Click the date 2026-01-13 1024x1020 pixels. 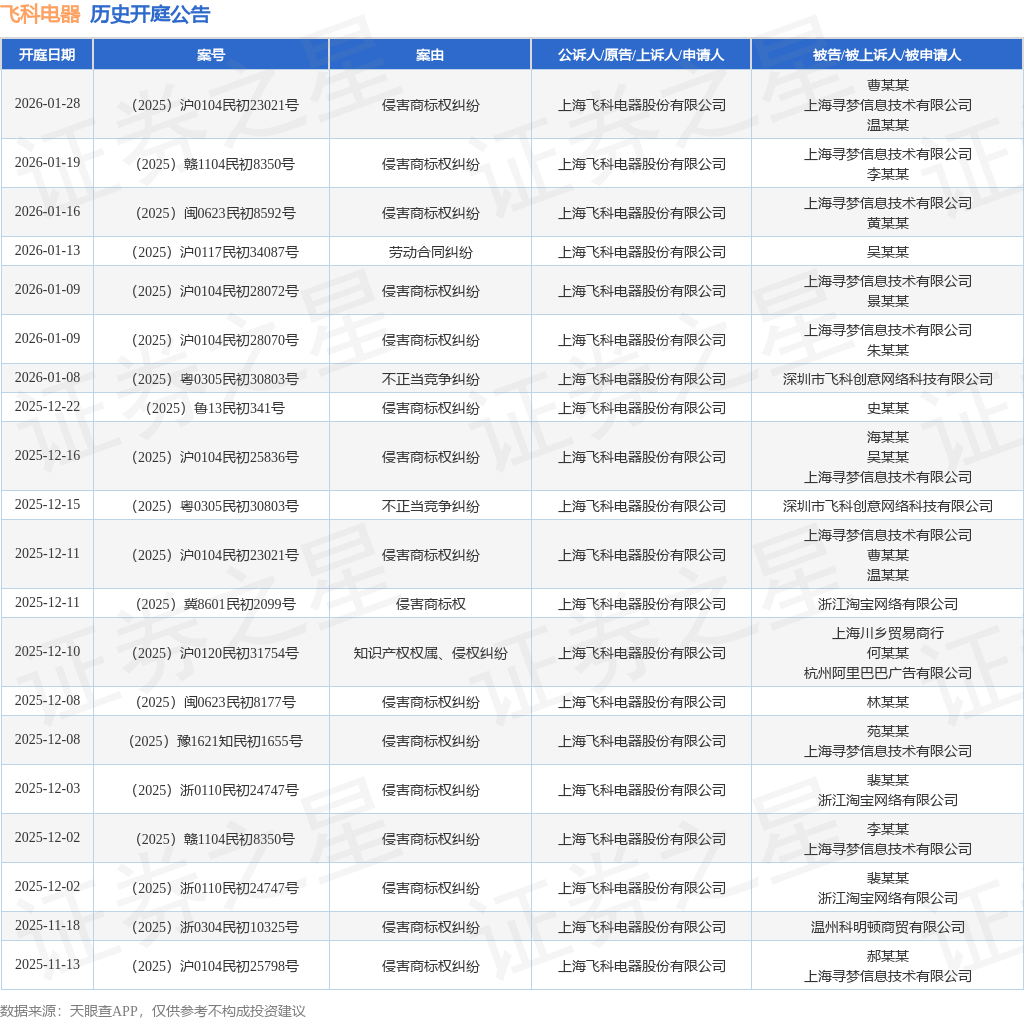(47, 251)
